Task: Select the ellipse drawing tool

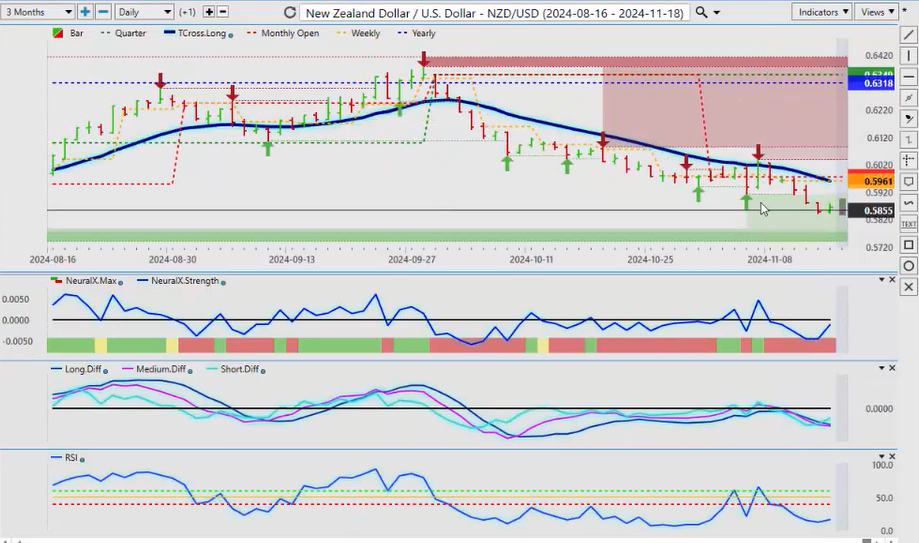Action: pyautogui.click(x=908, y=266)
